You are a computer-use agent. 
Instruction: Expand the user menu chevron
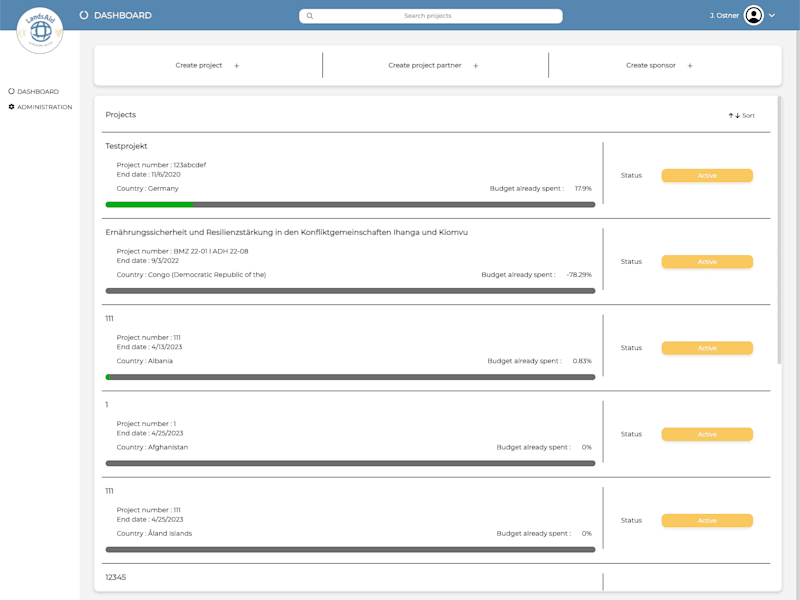click(772, 15)
